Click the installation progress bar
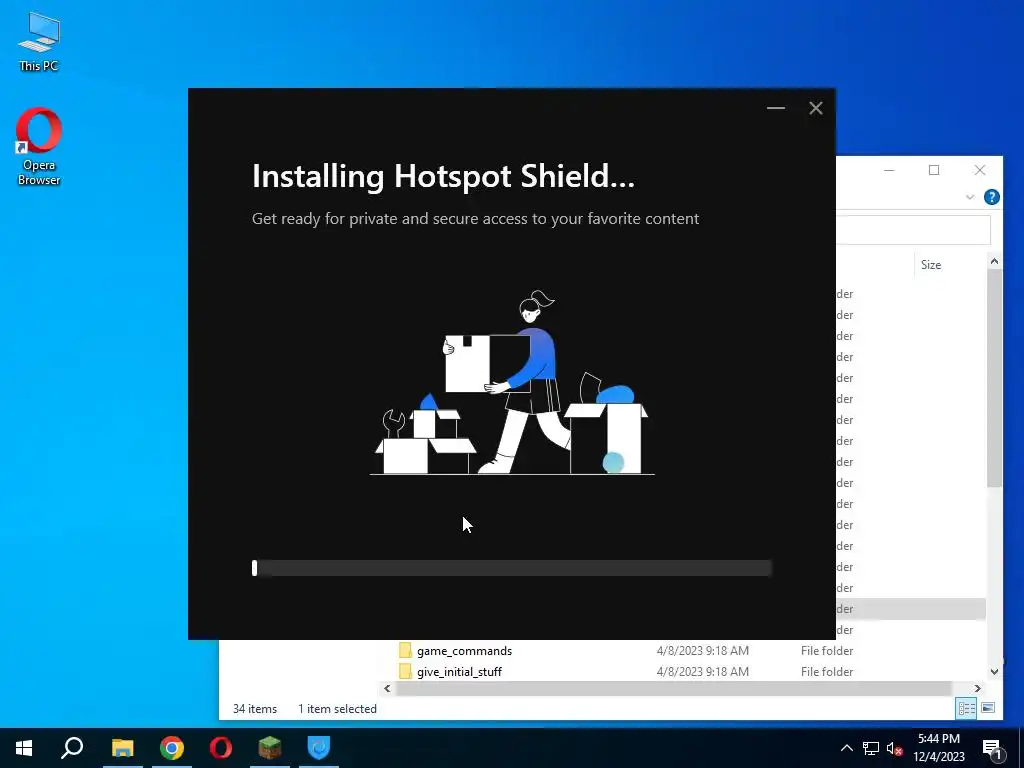 pyautogui.click(x=511, y=568)
